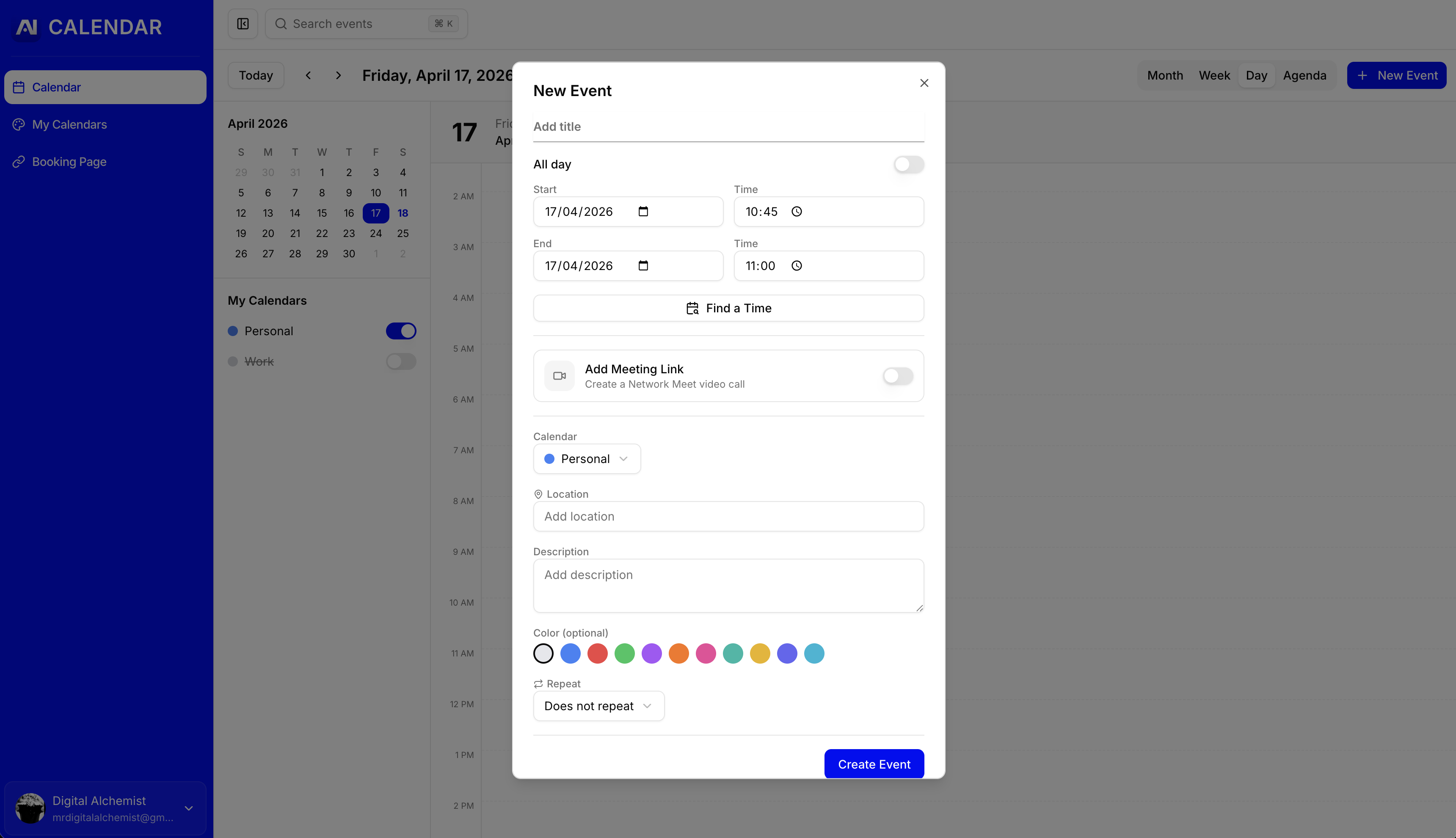Select the Calendar icon in the sidebar
1456x838 pixels.
(19, 87)
